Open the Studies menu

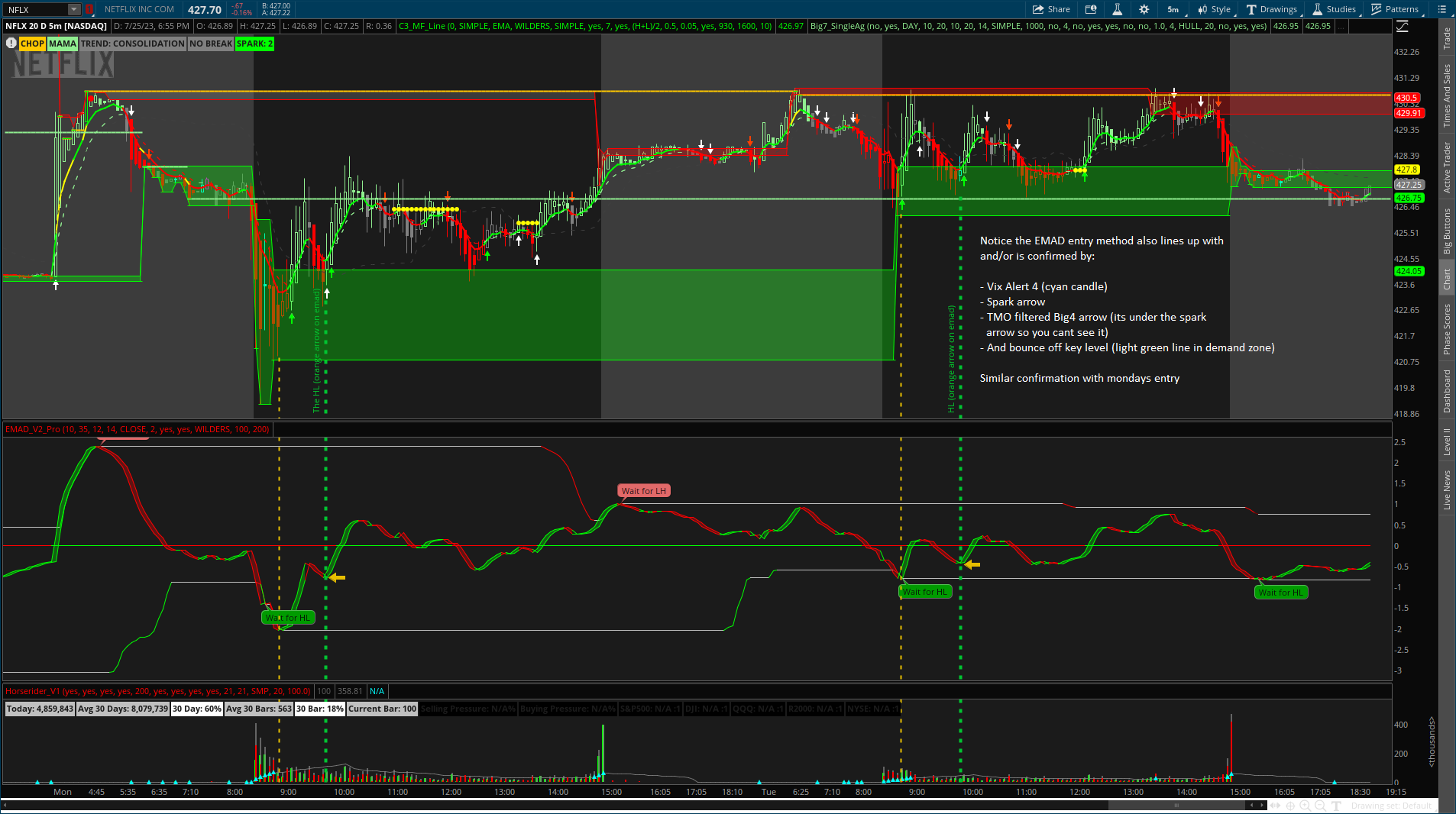[x=1335, y=9]
